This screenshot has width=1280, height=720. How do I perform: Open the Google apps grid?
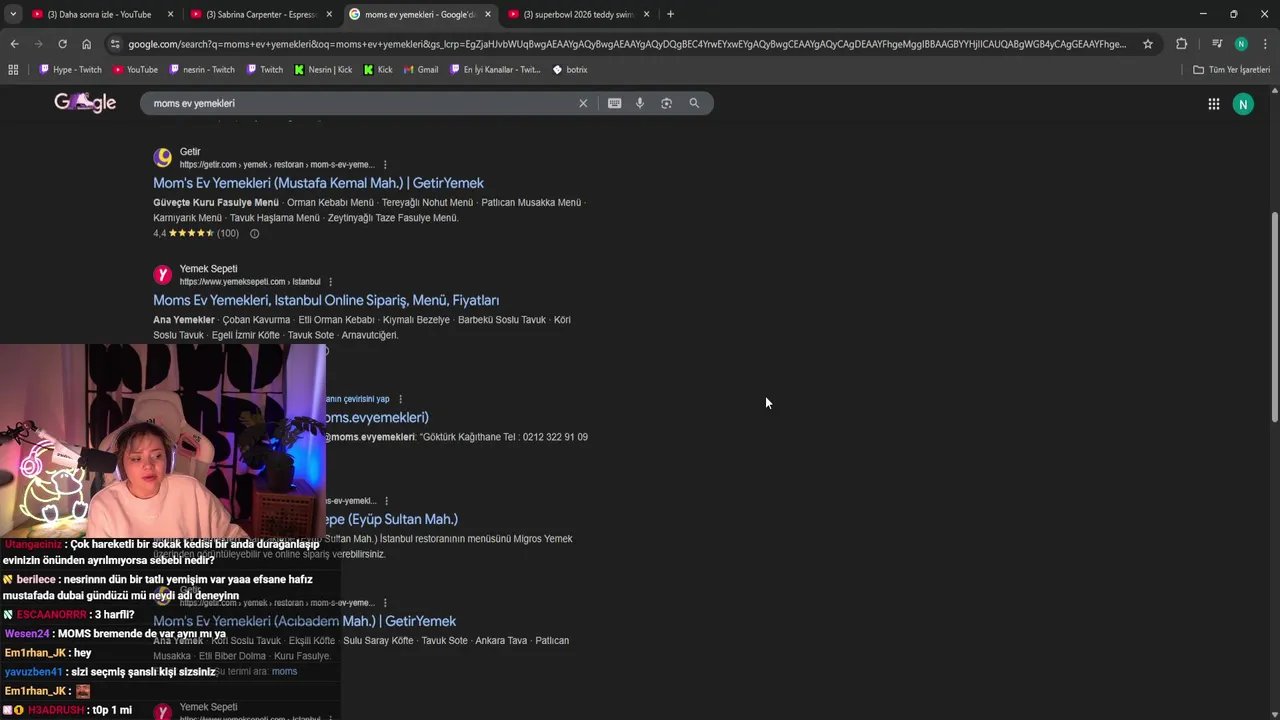coord(1214,104)
